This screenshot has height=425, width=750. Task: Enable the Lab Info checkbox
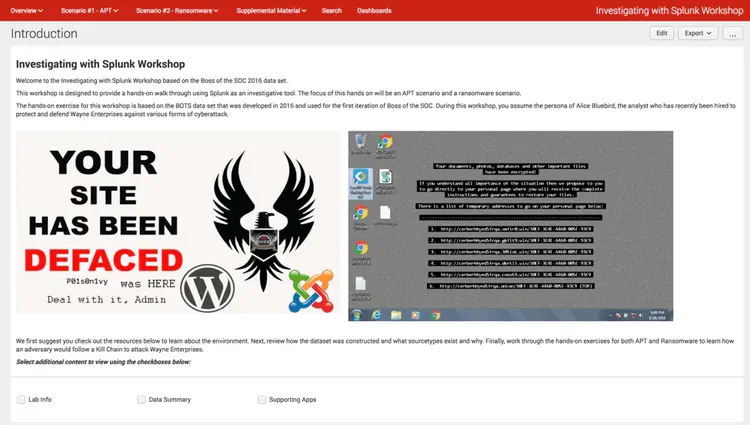[x=21, y=399]
